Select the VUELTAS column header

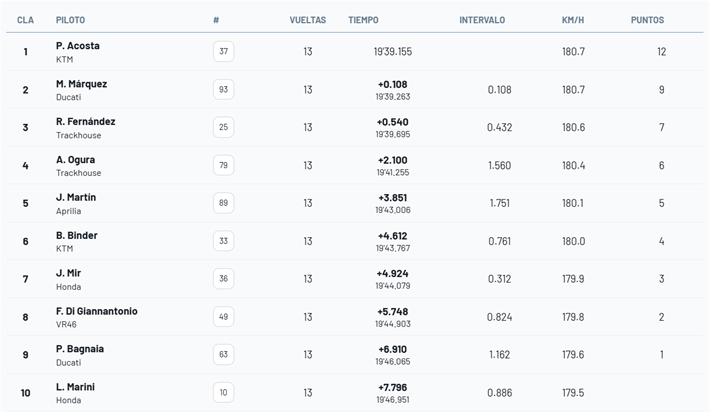tap(307, 20)
